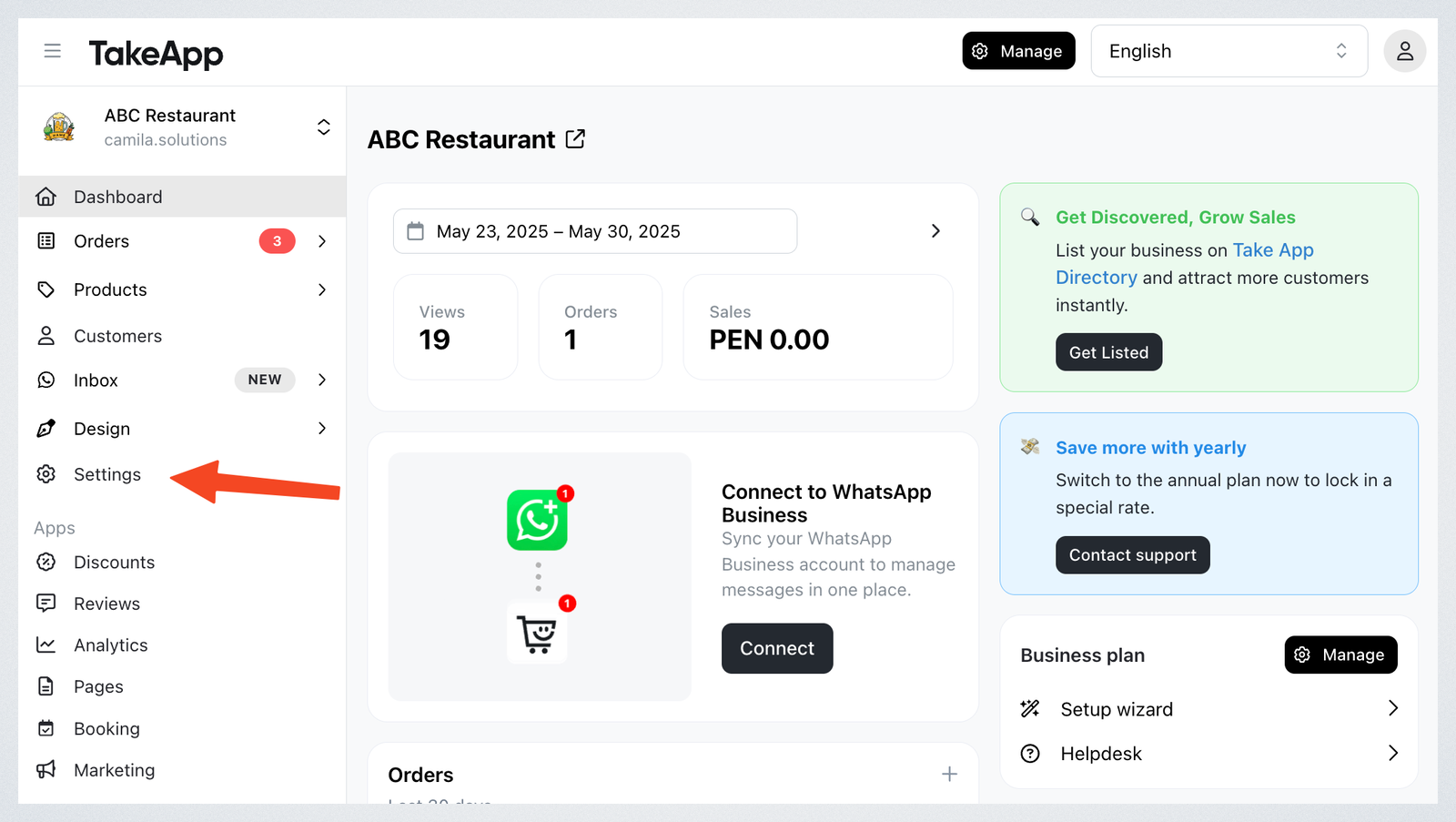
Task: Open Settings in the sidebar
Action: click(182, 474)
